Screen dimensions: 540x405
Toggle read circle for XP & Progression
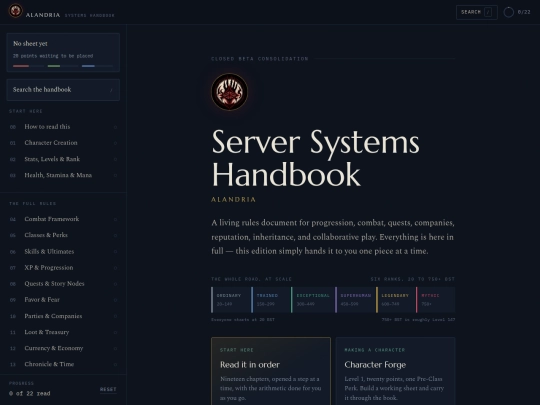(x=115, y=268)
